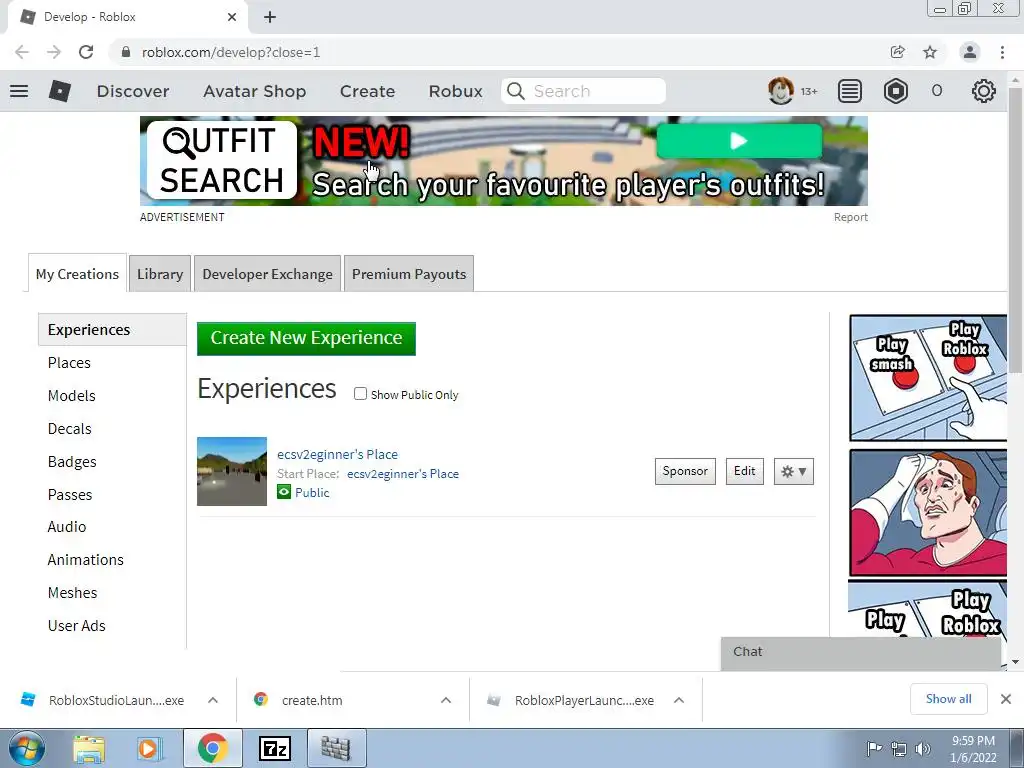Switch to the Library tab

[x=160, y=274]
